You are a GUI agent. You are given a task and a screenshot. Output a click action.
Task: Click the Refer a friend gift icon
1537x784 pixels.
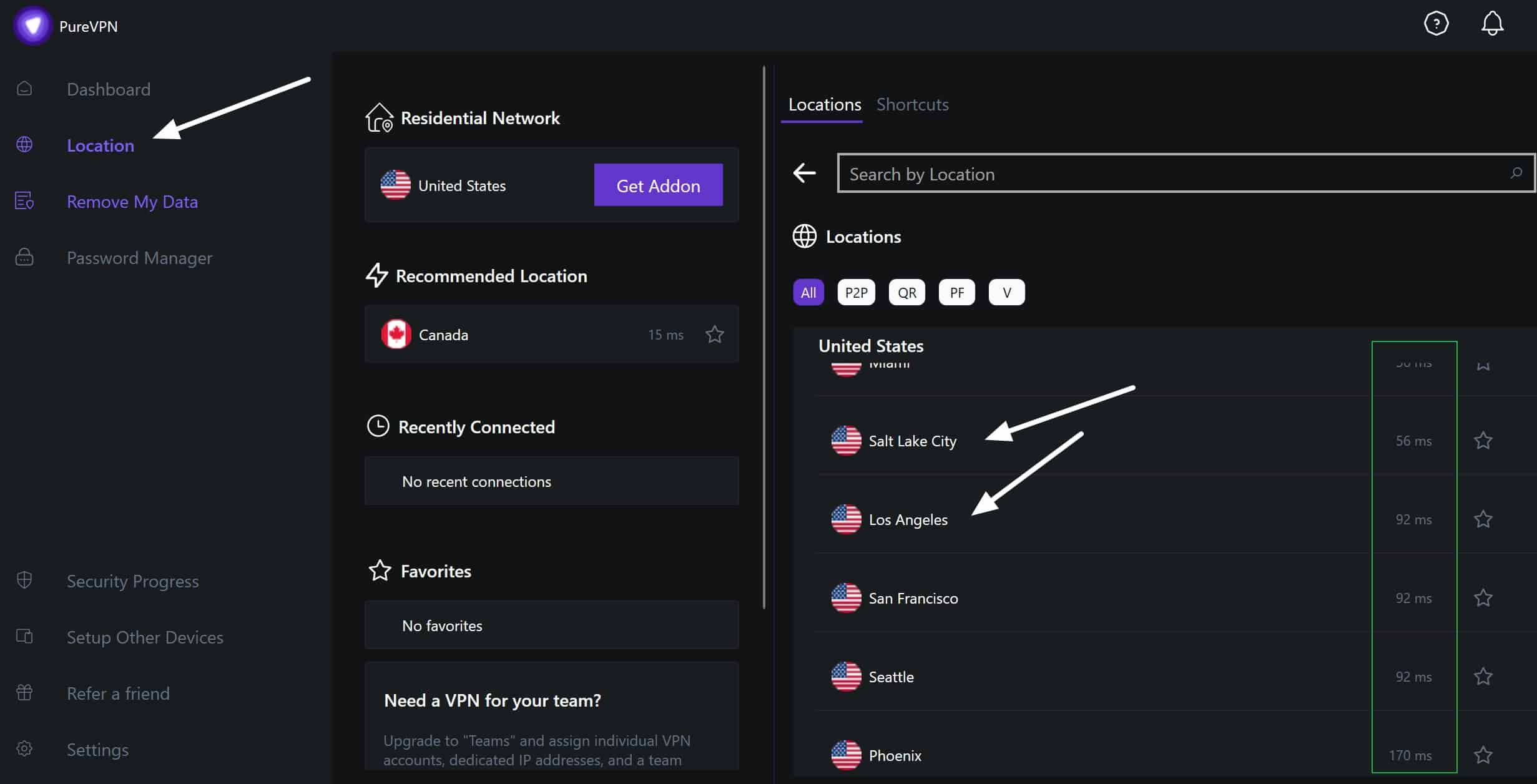click(x=24, y=692)
